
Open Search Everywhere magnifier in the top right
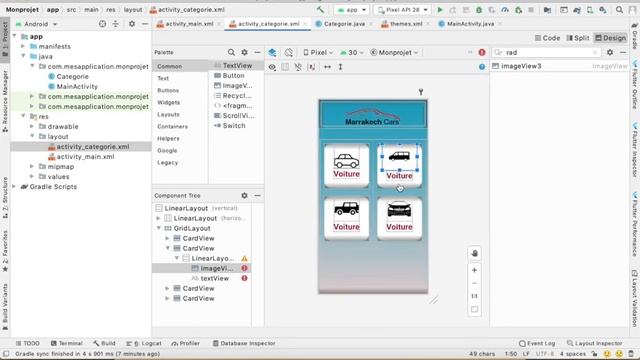pos(619,9)
